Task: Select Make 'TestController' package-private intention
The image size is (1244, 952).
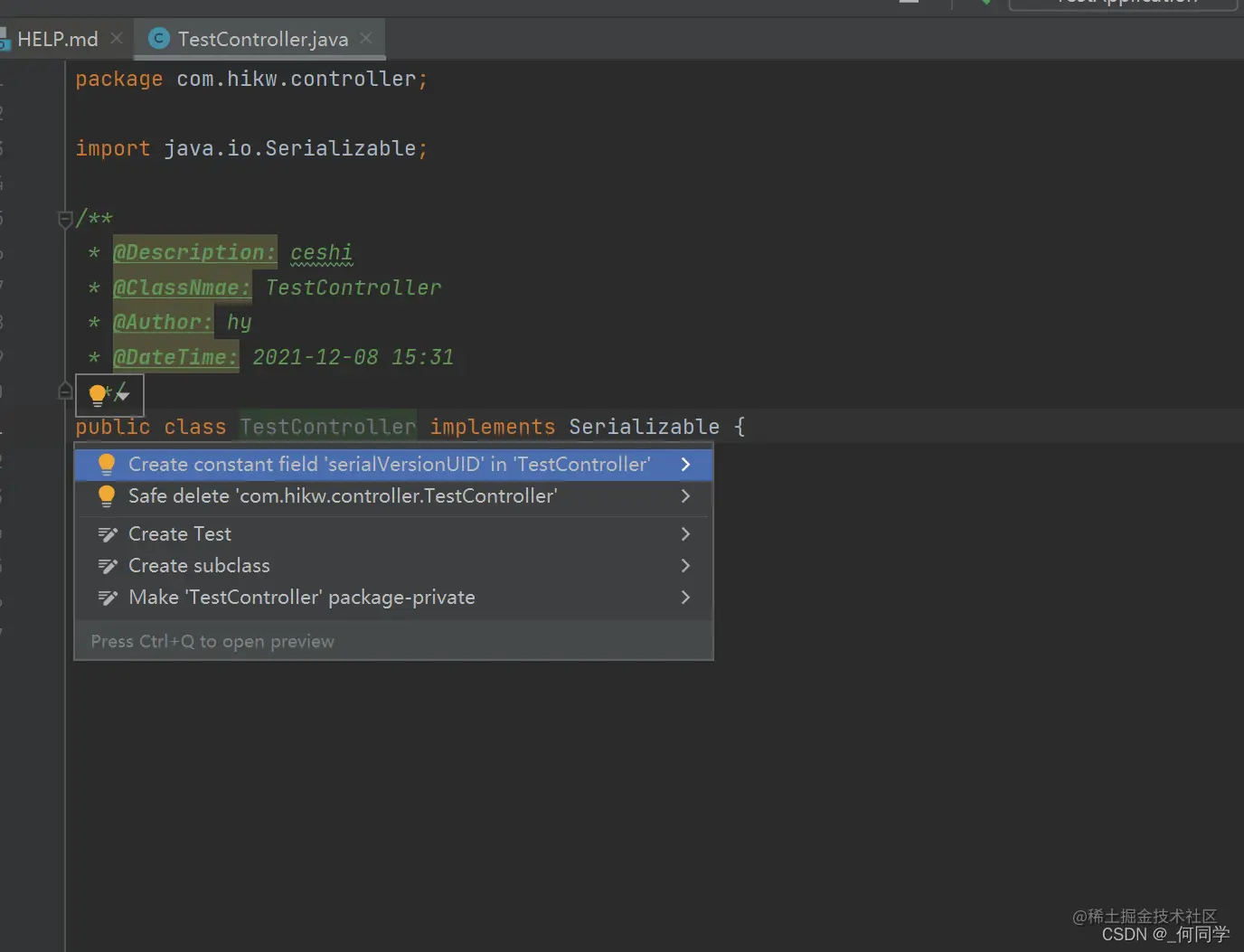Action: tap(393, 597)
